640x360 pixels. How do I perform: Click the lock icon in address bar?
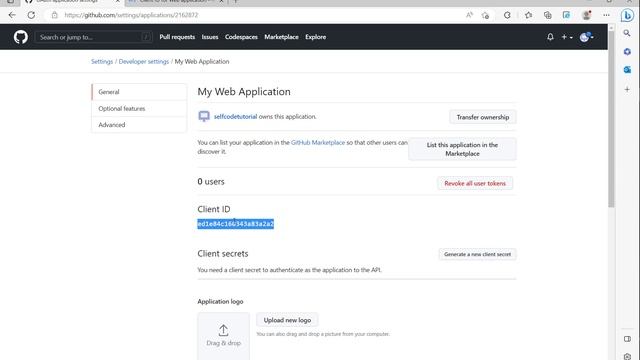pyautogui.click(x=54, y=15)
